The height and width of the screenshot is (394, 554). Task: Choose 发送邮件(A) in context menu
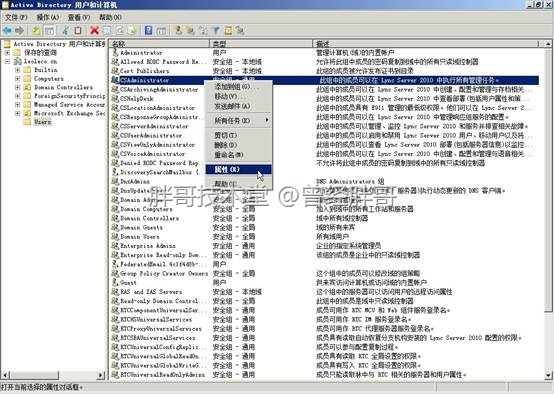[x=238, y=106]
